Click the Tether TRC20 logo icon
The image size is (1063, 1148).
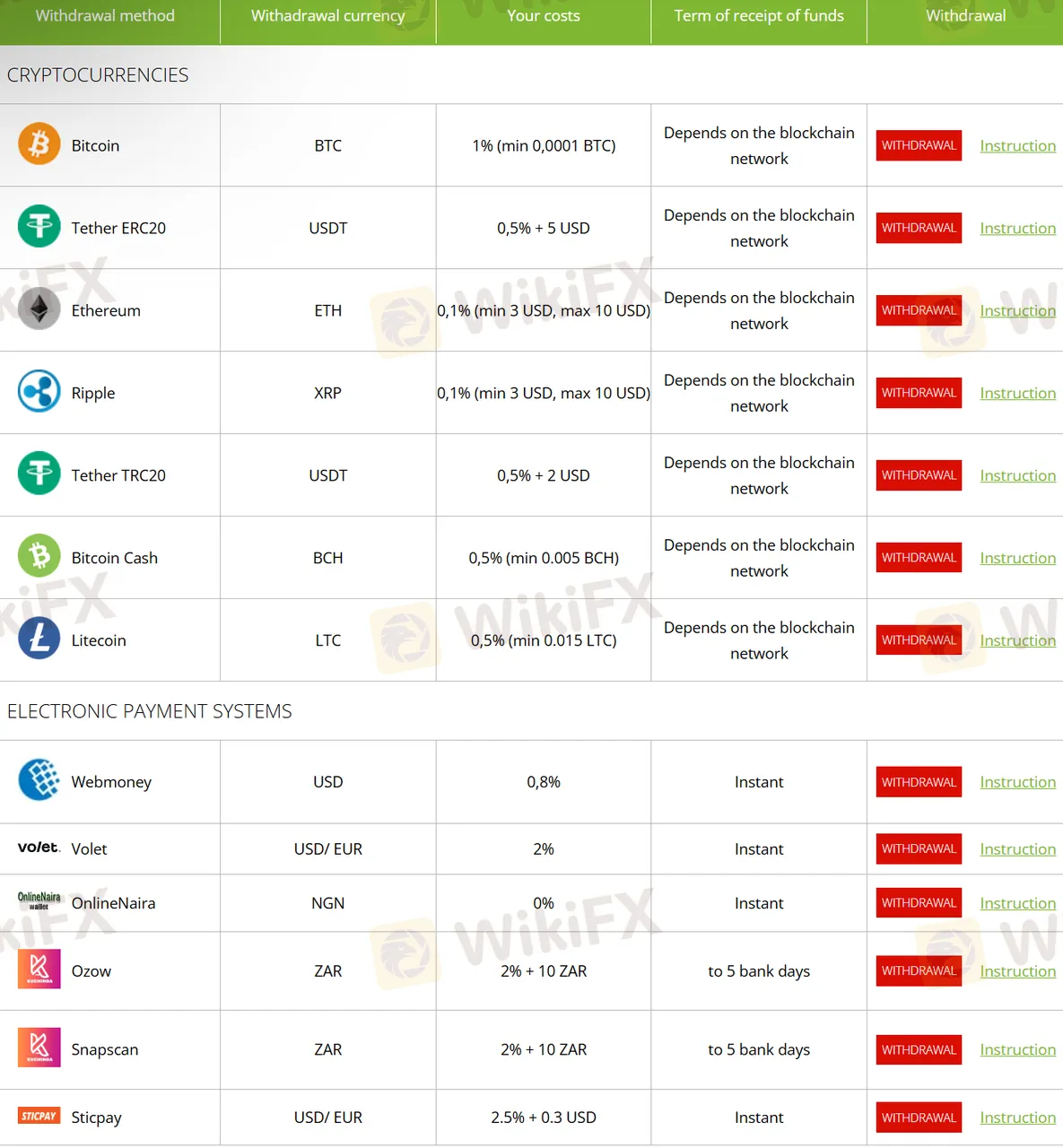click(39, 474)
